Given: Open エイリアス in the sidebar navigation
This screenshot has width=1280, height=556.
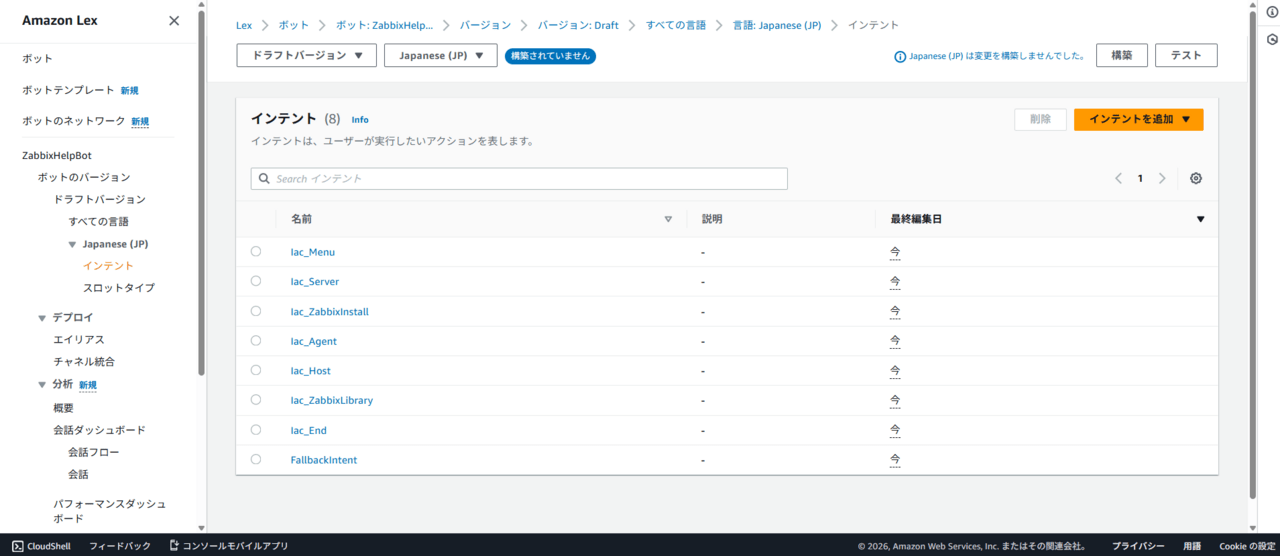Looking at the screenshot, I should [79, 340].
